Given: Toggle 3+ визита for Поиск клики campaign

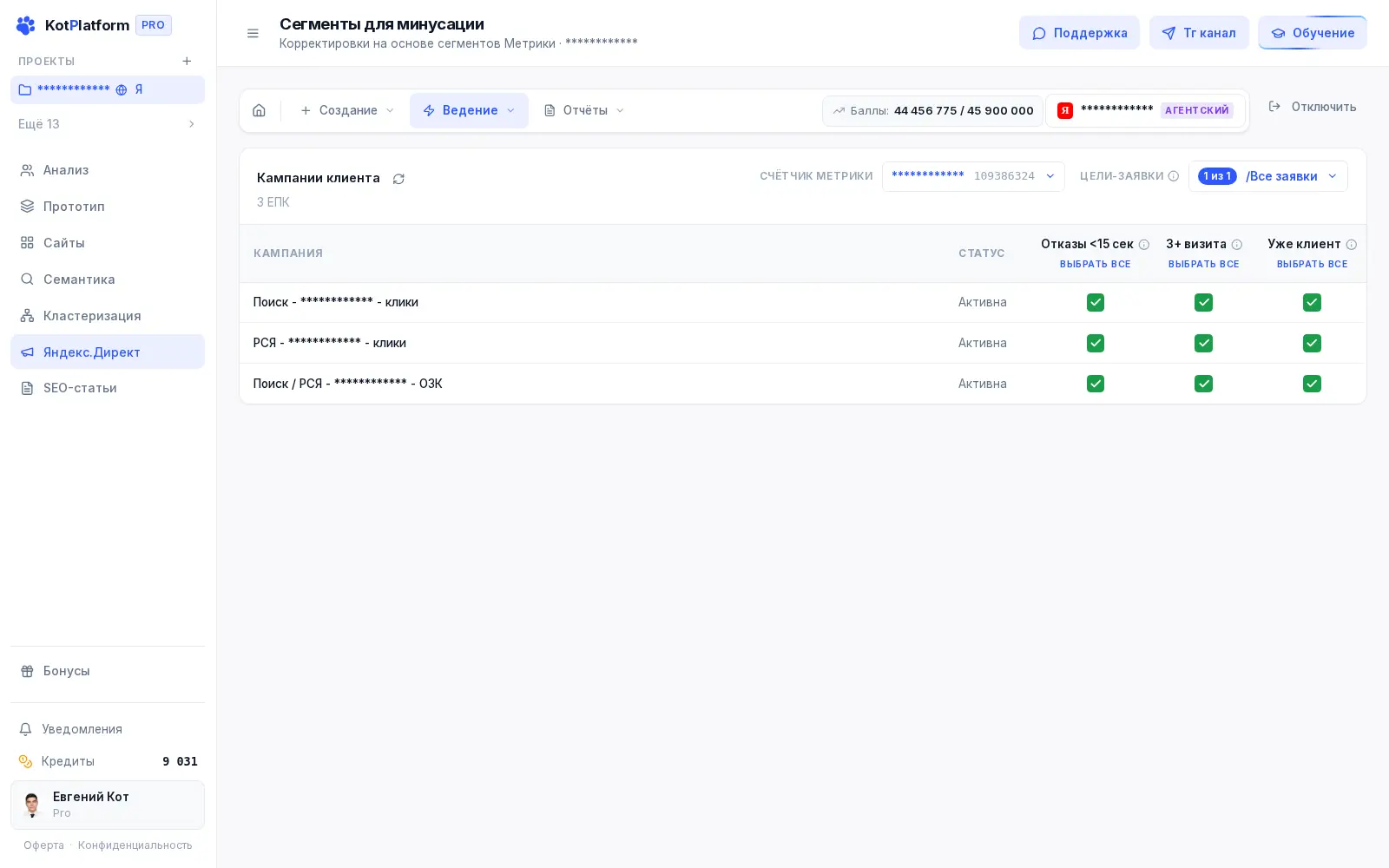Looking at the screenshot, I should click(1203, 302).
